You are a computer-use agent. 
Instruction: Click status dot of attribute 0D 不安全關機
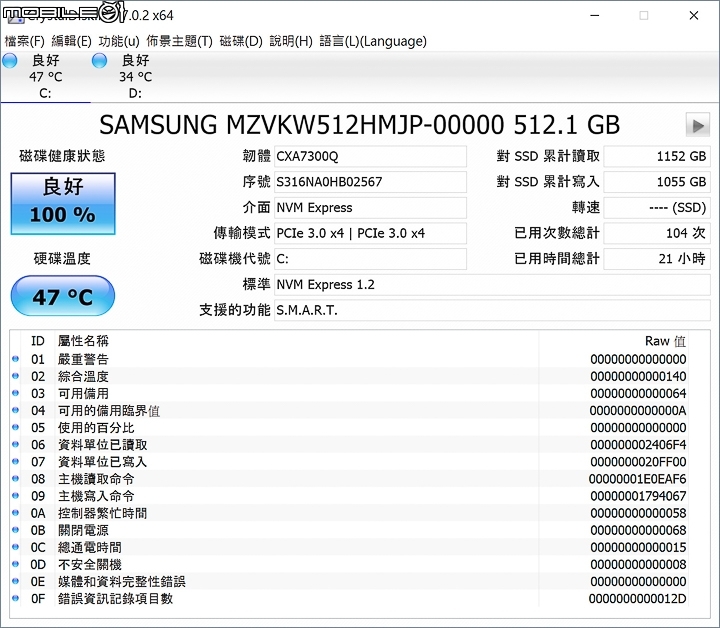(15, 564)
